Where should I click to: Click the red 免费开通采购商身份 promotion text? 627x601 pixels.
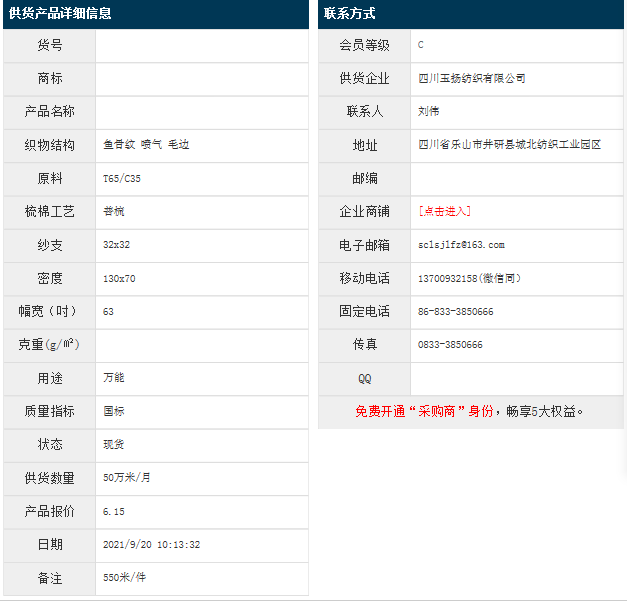click(424, 411)
